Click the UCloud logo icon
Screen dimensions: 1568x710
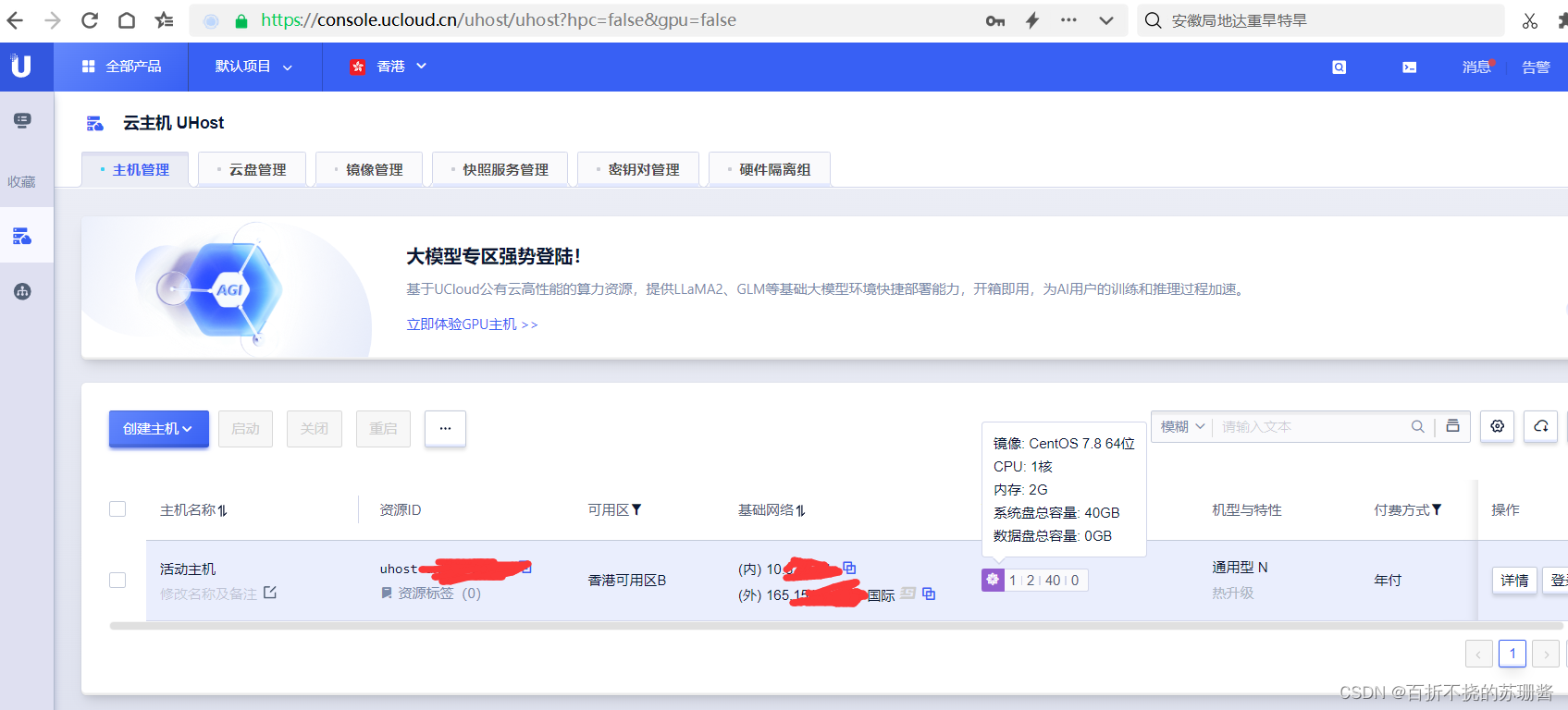pyautogui.click(x=20, y=66)
